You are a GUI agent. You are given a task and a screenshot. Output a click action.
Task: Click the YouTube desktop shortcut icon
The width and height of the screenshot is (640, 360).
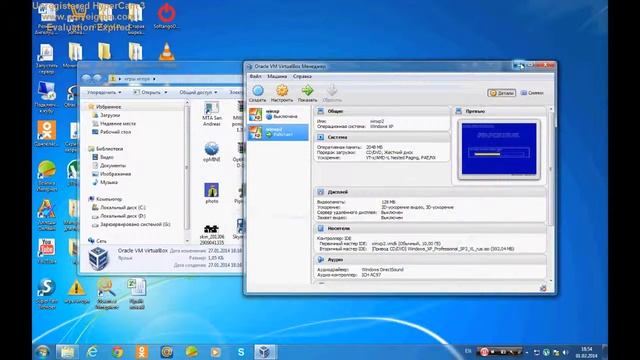pos(47,251)
